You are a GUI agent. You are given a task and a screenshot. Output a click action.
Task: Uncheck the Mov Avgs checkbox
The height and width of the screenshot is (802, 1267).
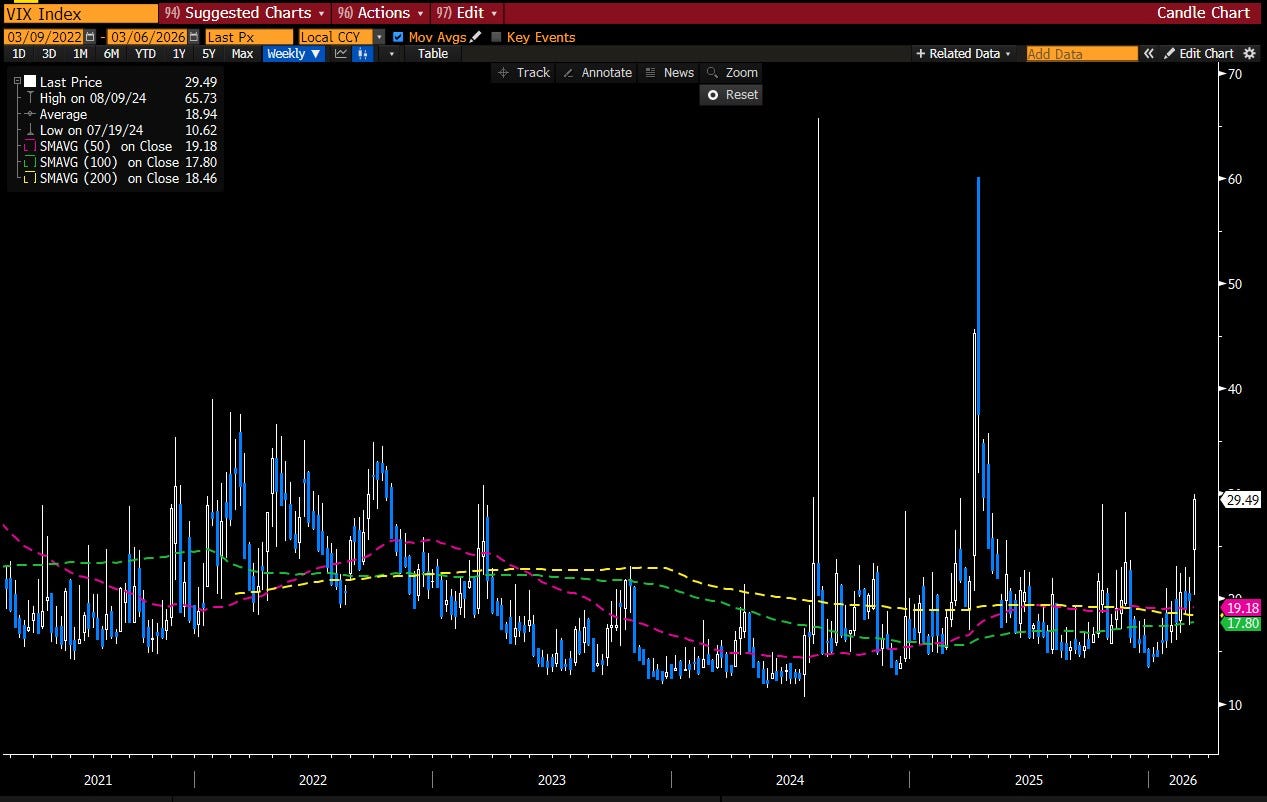[x=399, y=37]
